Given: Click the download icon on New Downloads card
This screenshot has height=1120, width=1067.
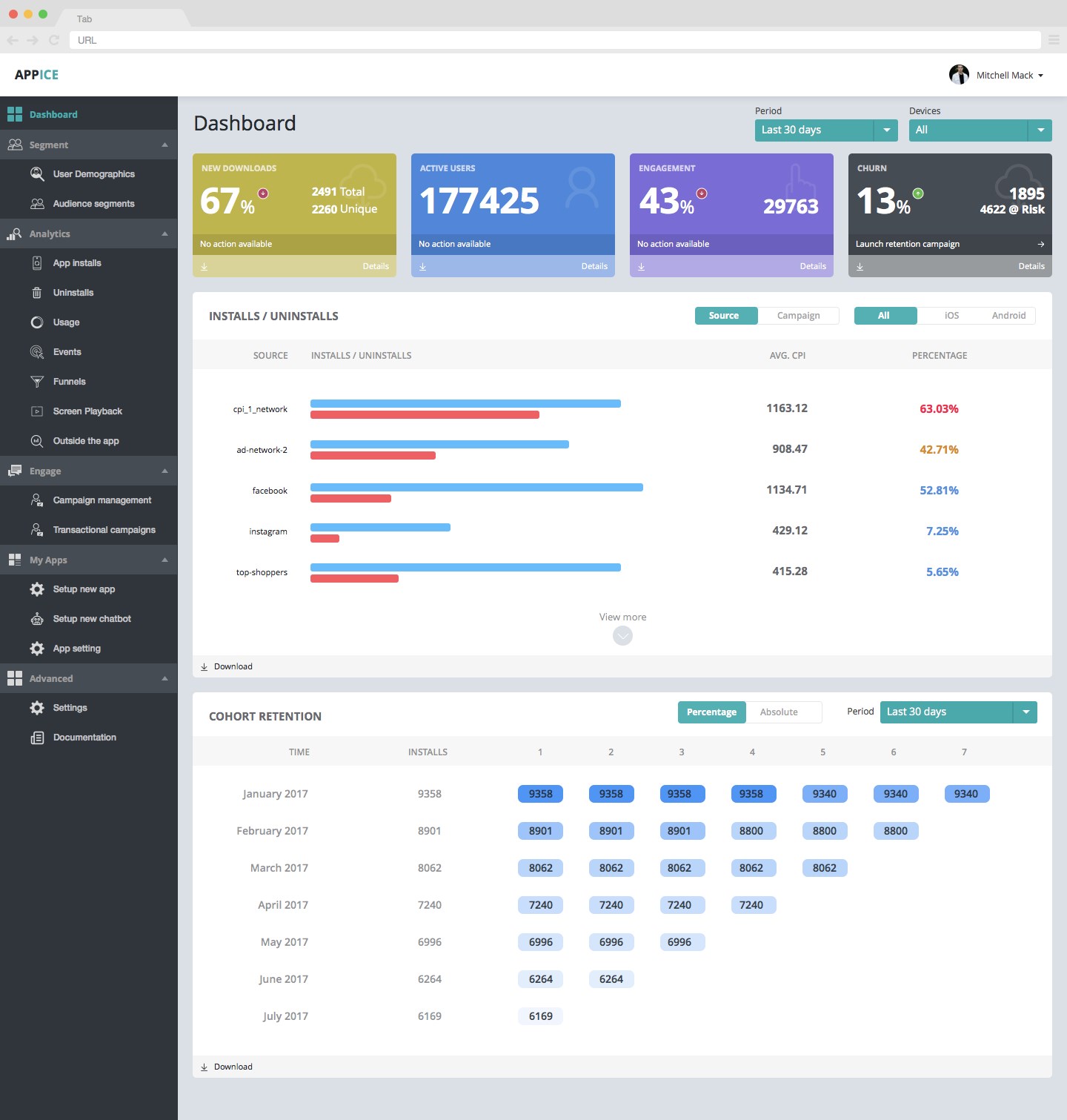Looking at the screenshot, I should pyautogui.click(x=205, y=267).
